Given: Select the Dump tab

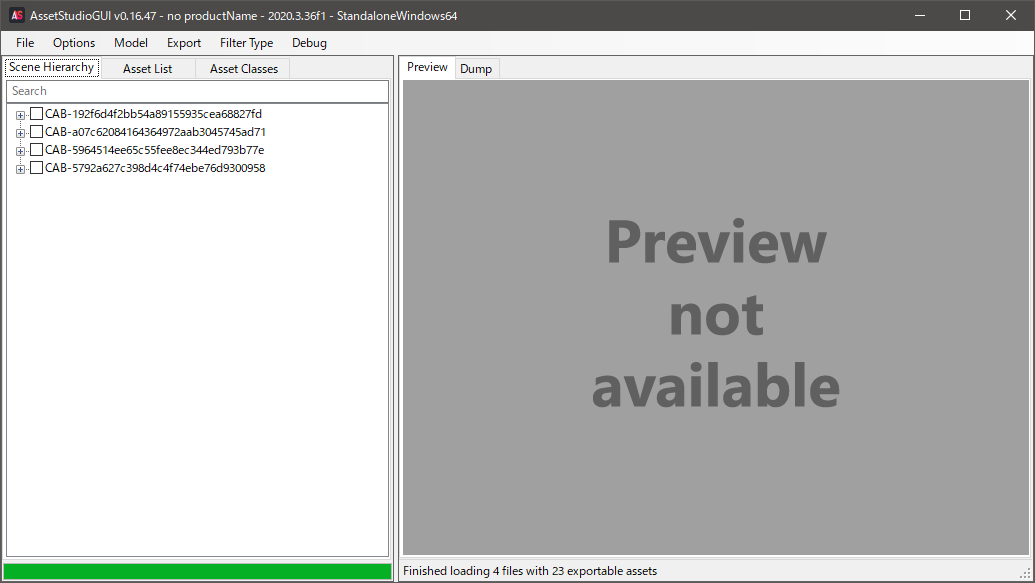Looking at the screenshot, I should pyautogui.click(x=476, y=69).
